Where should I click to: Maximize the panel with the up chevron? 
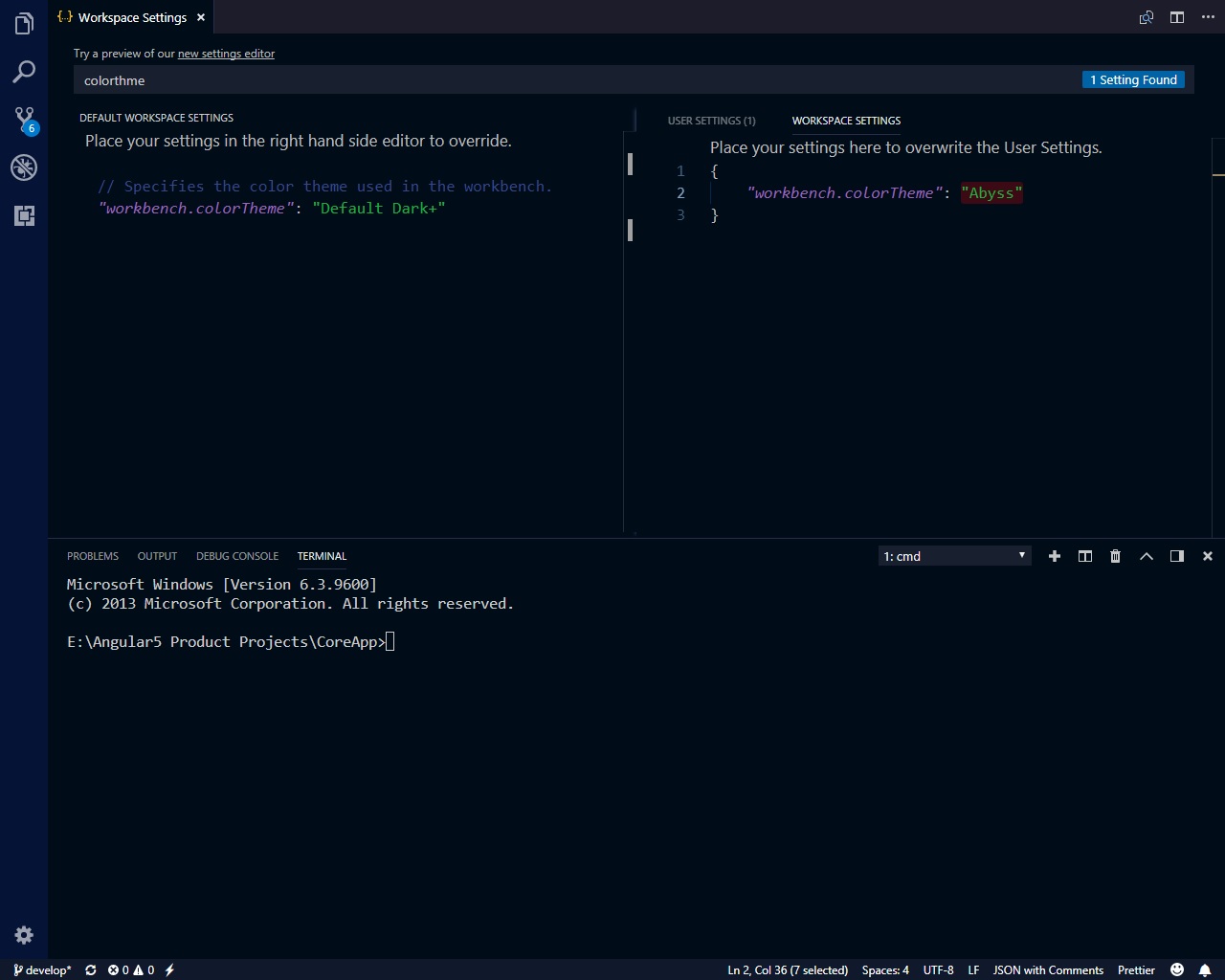tap(1147, 556)
